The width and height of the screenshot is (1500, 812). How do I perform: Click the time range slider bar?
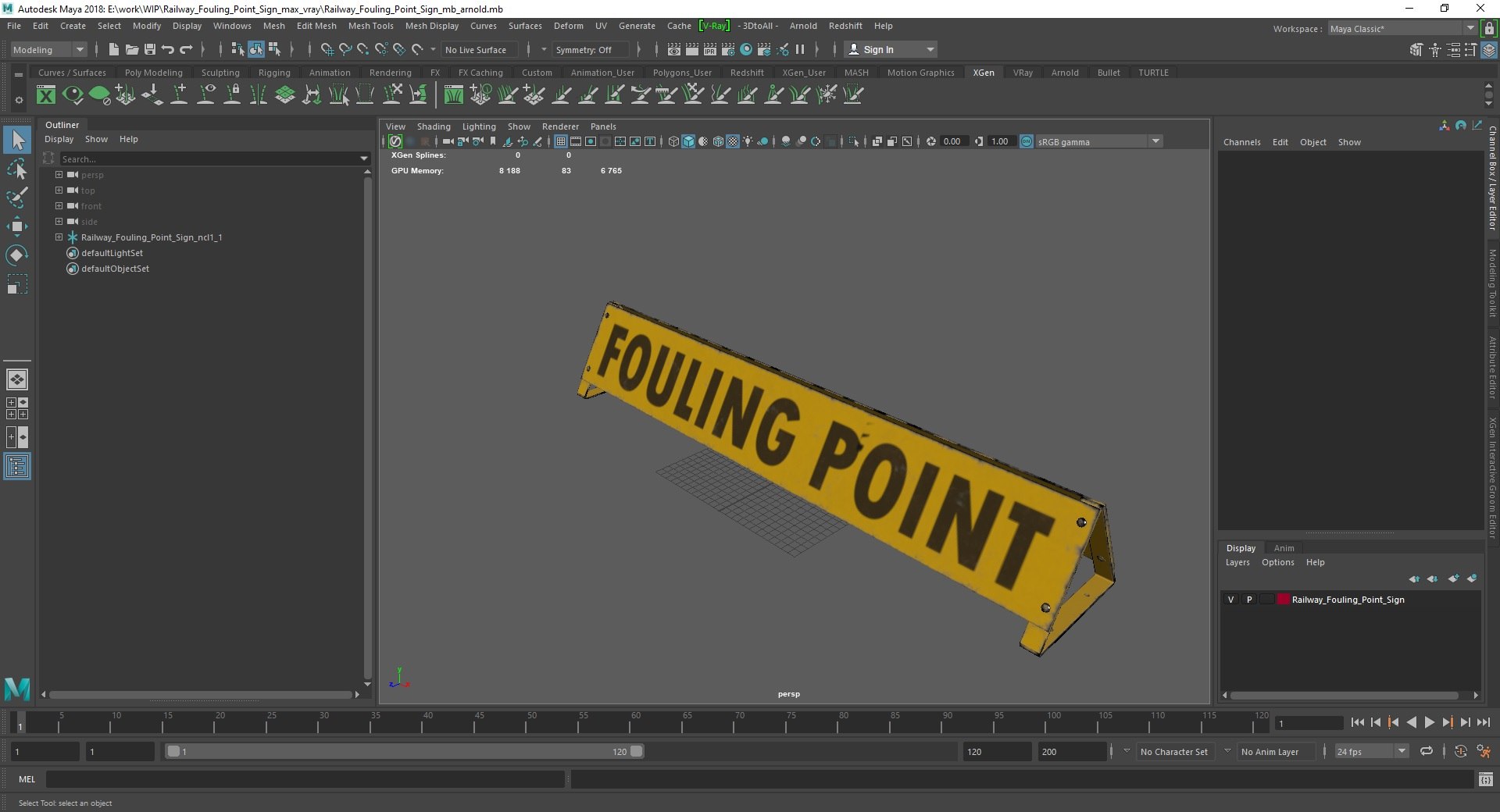405,751
